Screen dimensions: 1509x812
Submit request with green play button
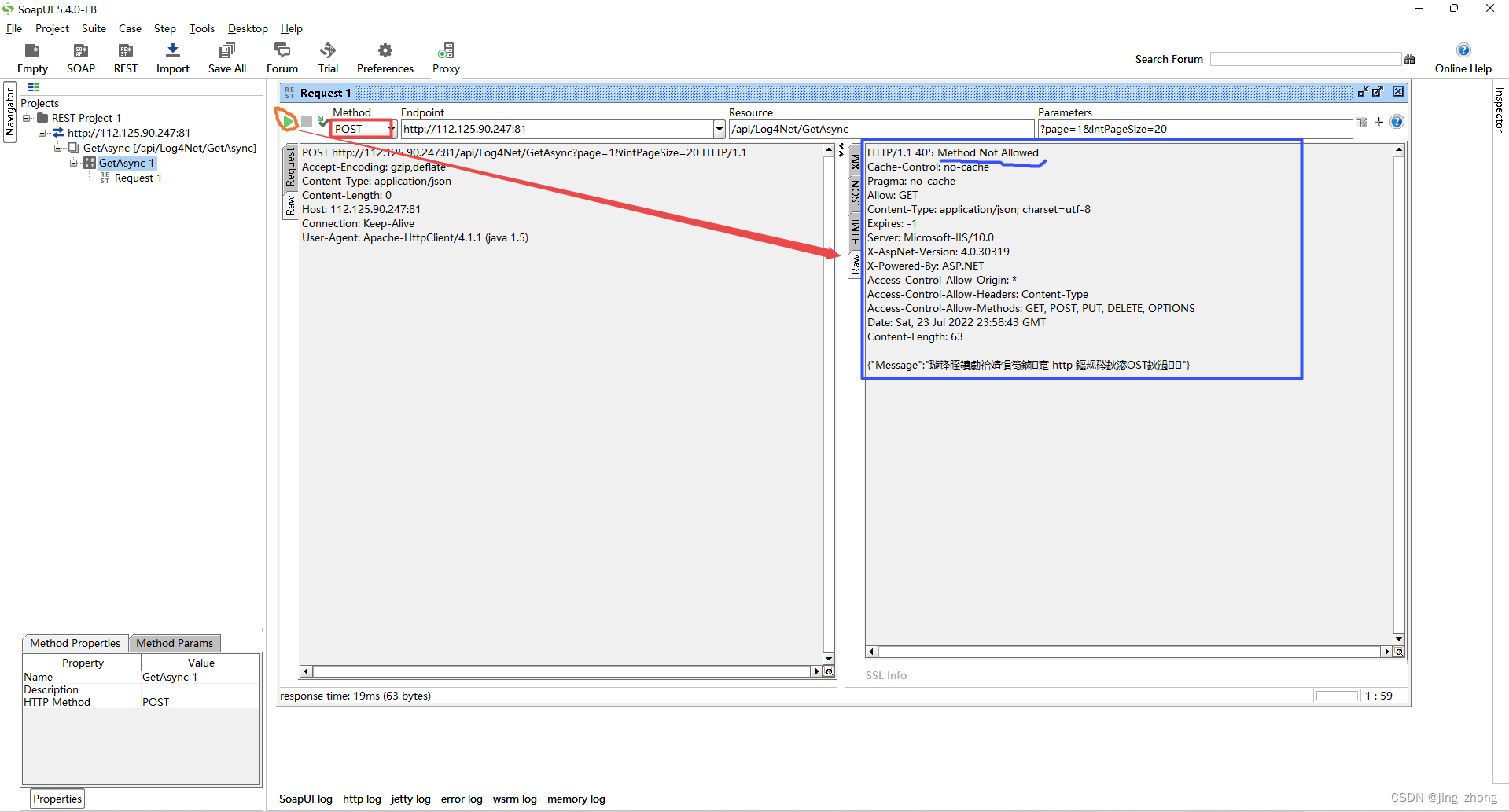289,122
